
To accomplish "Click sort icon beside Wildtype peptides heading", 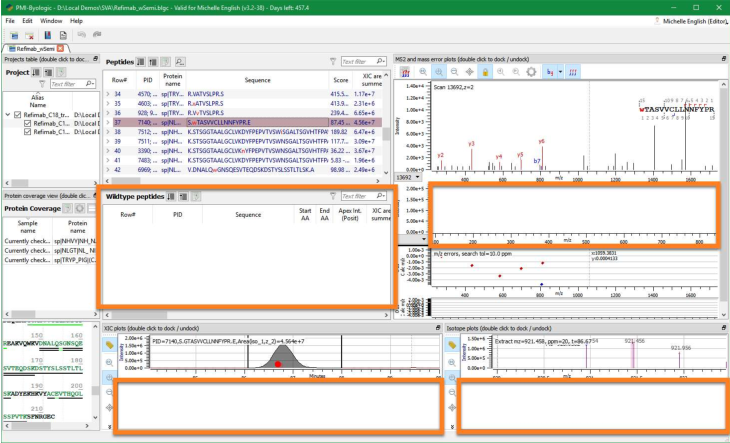I will 171,197.
